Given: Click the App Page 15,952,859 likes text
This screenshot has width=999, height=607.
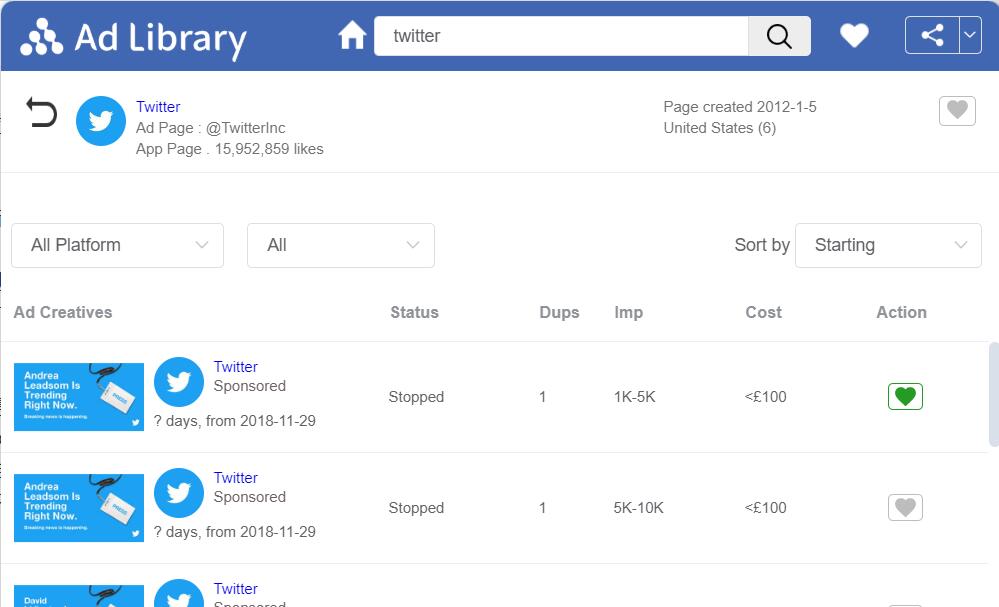Looking at the screenshot, I should (x=229, y=149).
